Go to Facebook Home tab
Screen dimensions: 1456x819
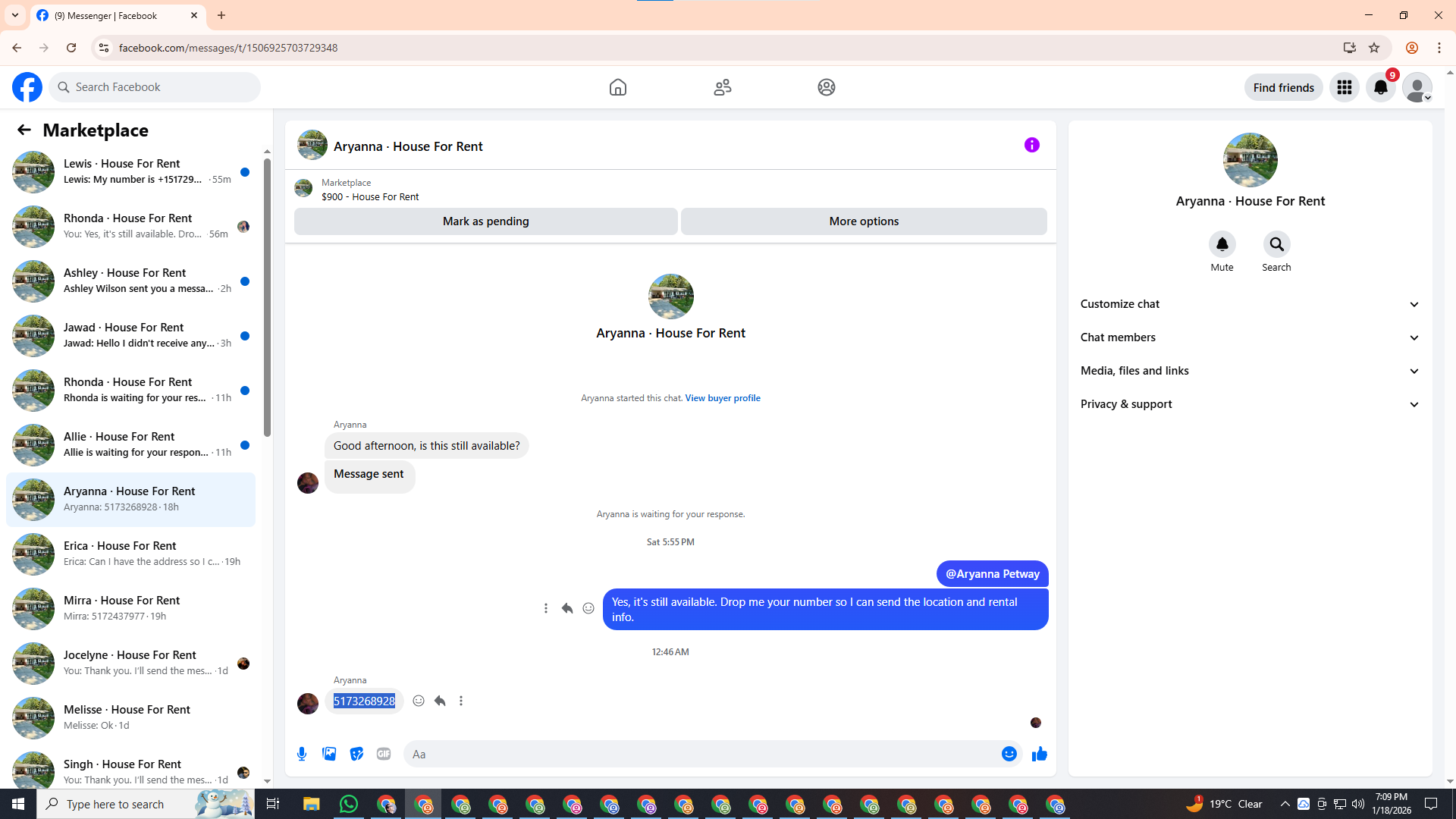tap(617, 87)
